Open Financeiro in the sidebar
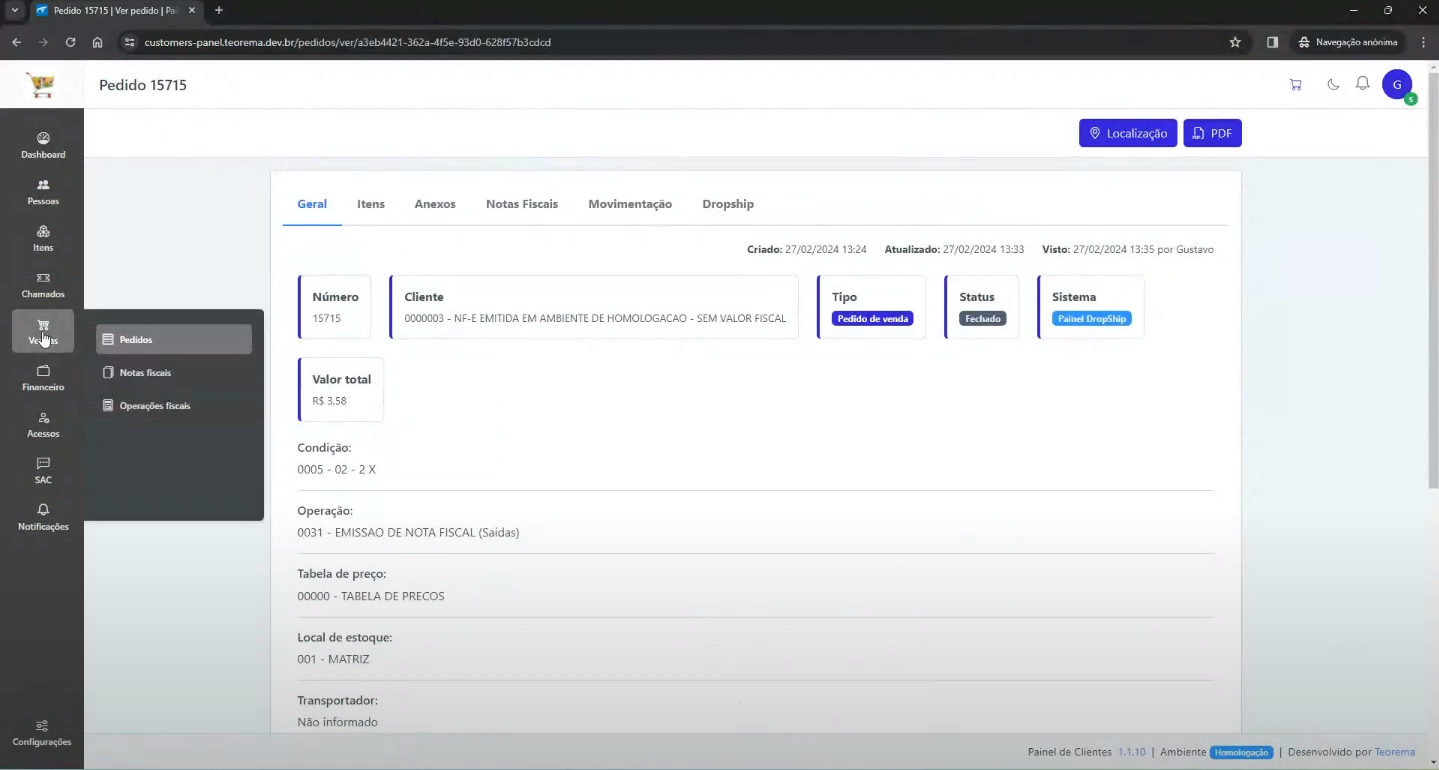The image size is (1439, 770). pos(43,378)
